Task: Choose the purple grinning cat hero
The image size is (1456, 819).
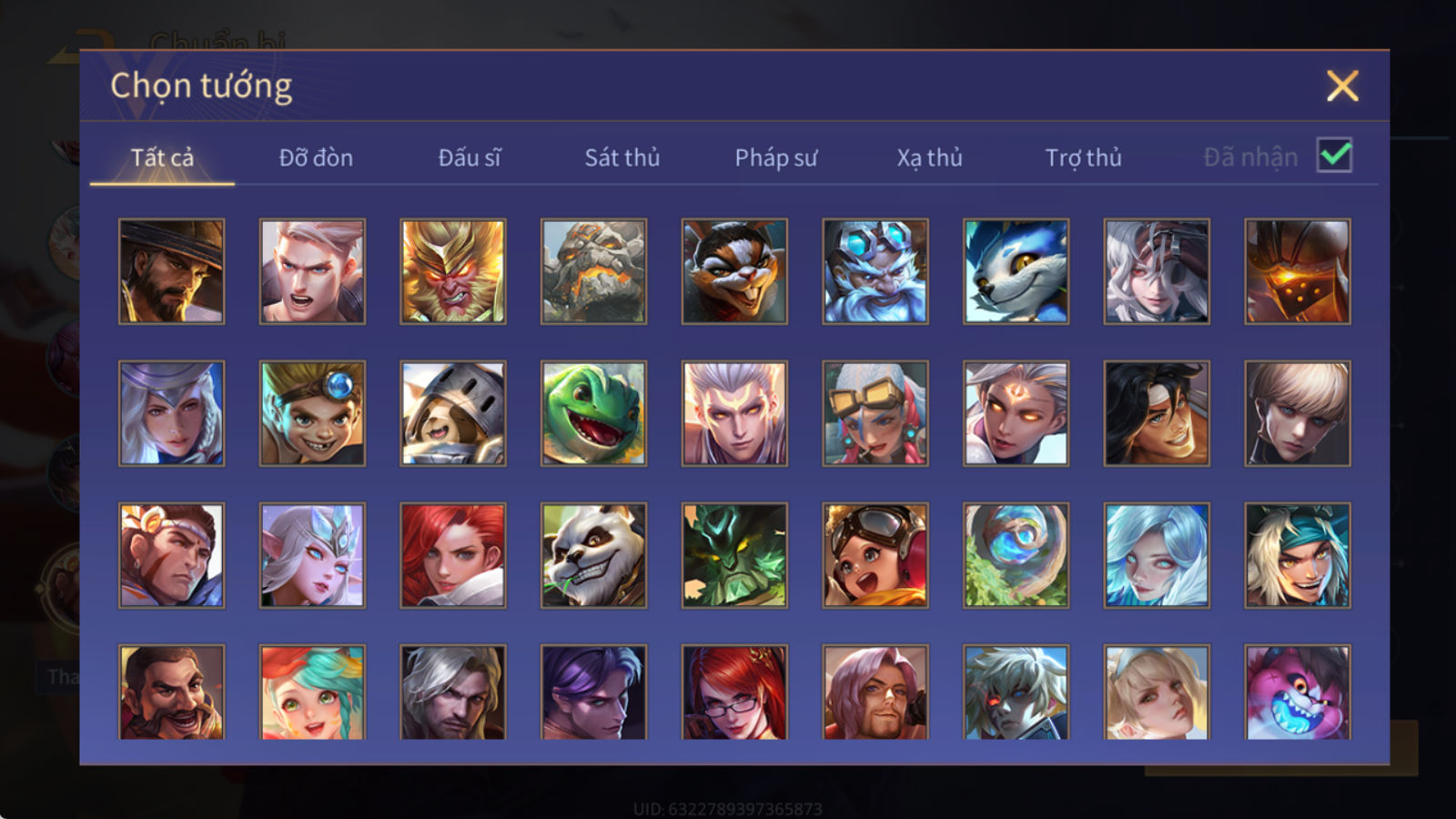Action: tap(1298, 692)
